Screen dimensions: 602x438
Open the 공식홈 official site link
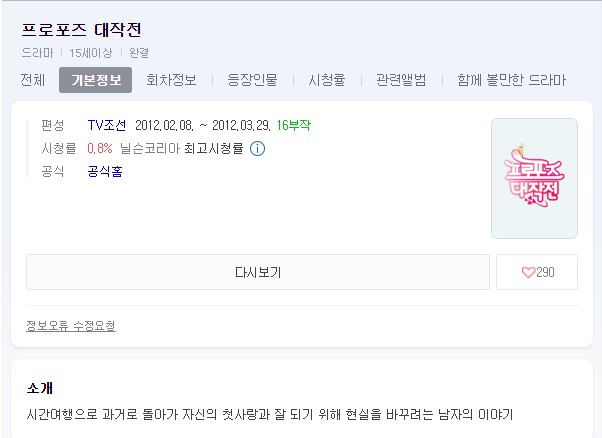[x=105, y=171]
